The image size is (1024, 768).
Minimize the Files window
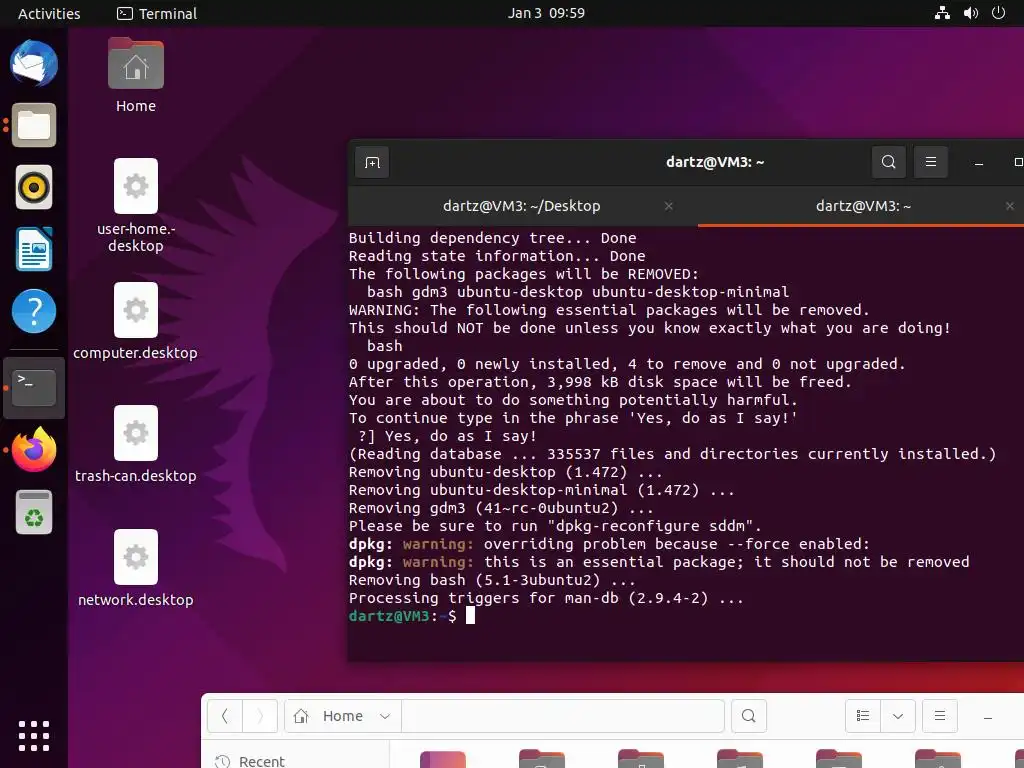[988, 717]
